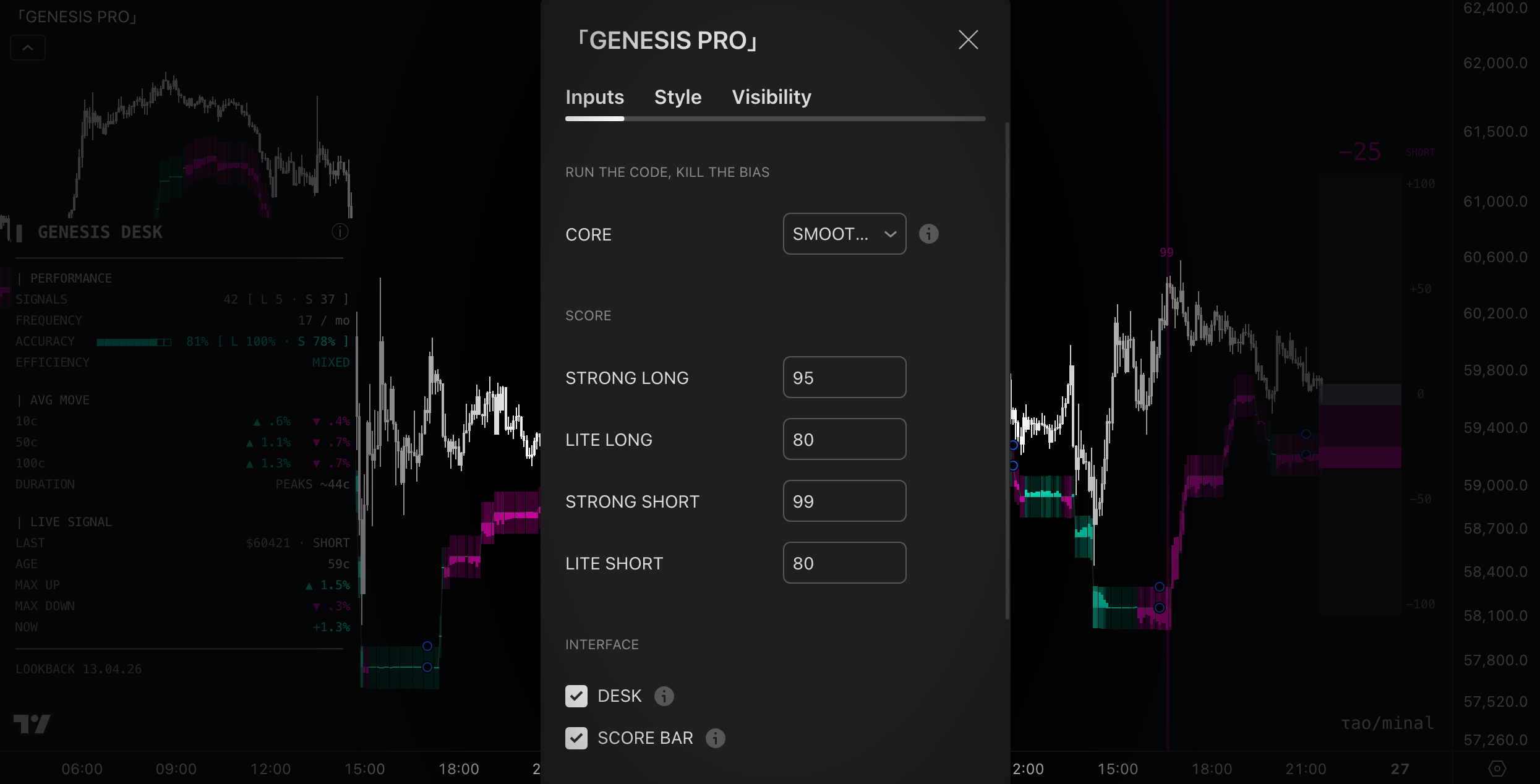
Task: Click the info icon next to DESK
Action: [664, 696]
